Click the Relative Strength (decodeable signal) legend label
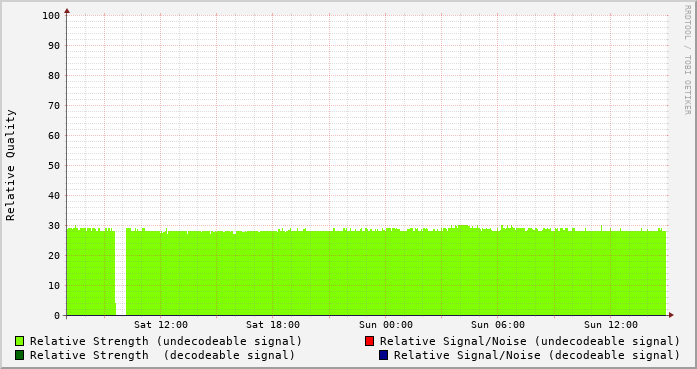 (162, 355)
